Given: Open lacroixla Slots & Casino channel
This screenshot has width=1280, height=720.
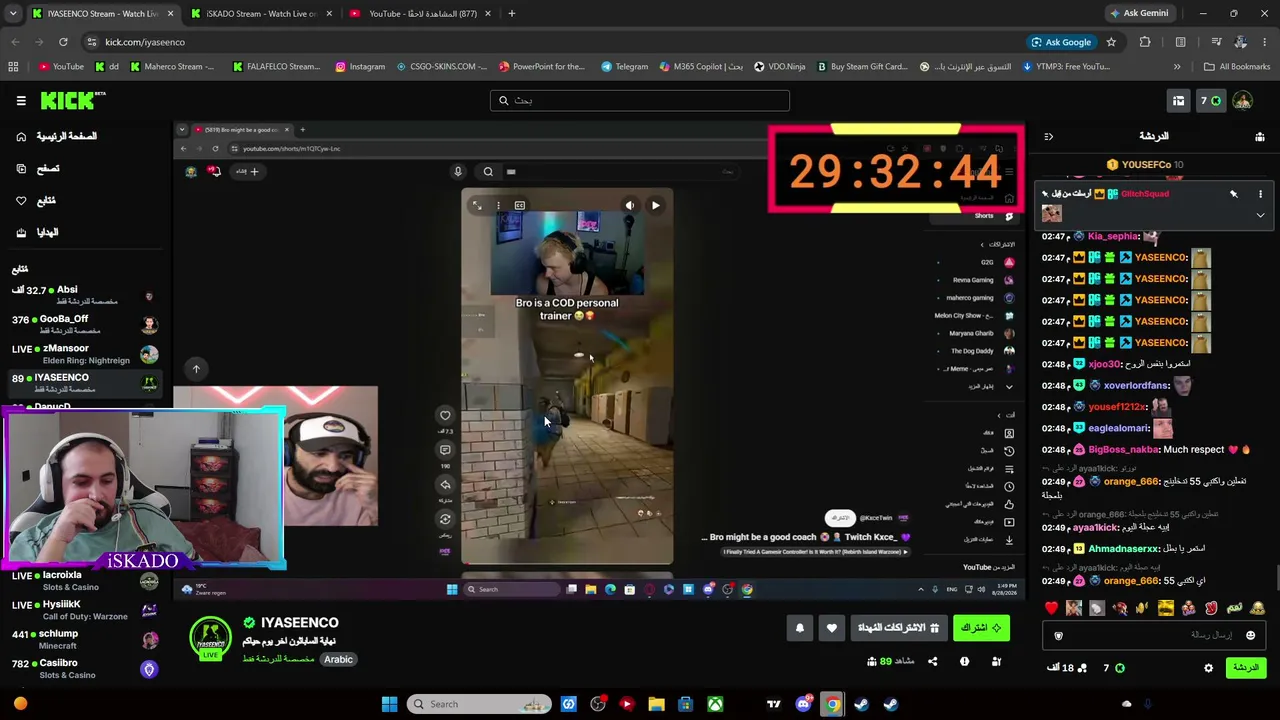Looking at the screenshot, I should click(x=85, y=581).
